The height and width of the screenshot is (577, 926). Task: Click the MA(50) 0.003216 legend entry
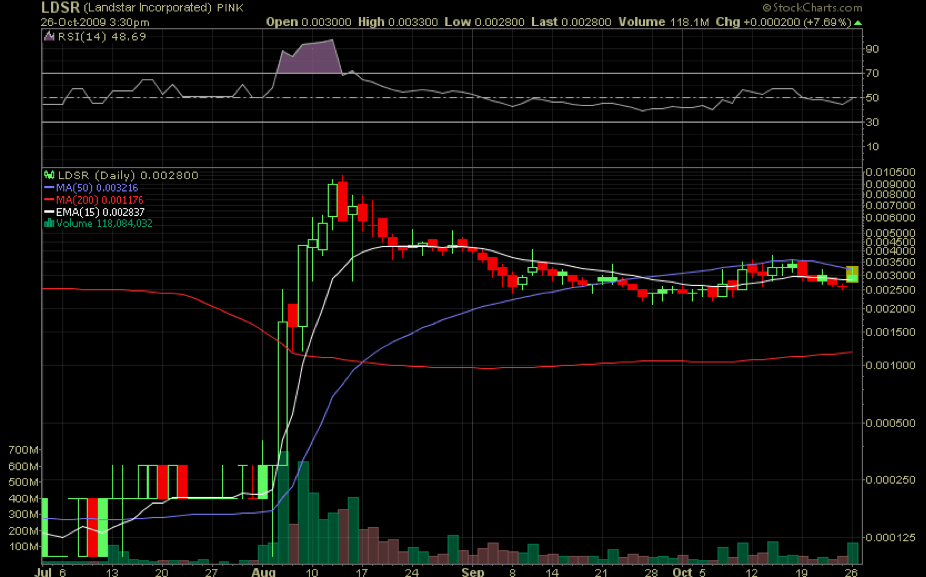[x=97, y=188]
